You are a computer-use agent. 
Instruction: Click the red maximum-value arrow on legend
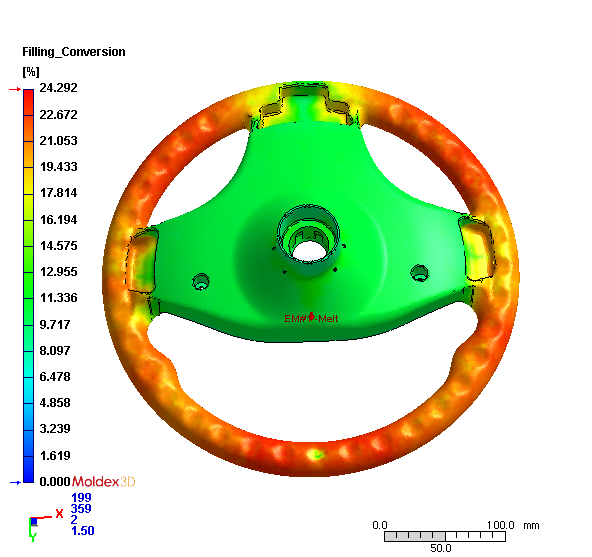coord(15,89)
